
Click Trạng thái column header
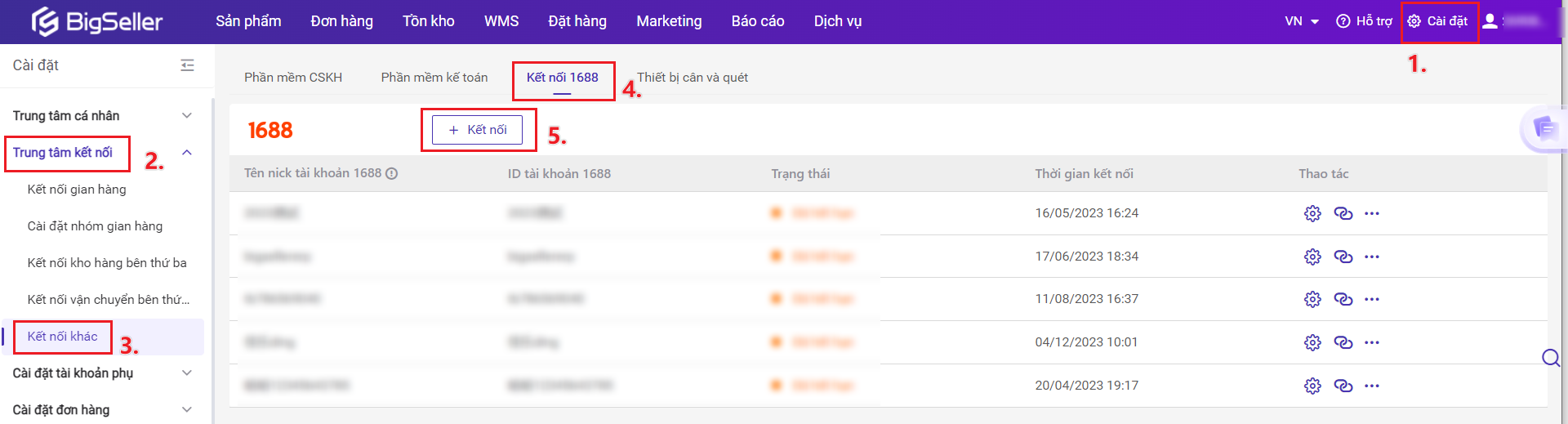point(800,174)
